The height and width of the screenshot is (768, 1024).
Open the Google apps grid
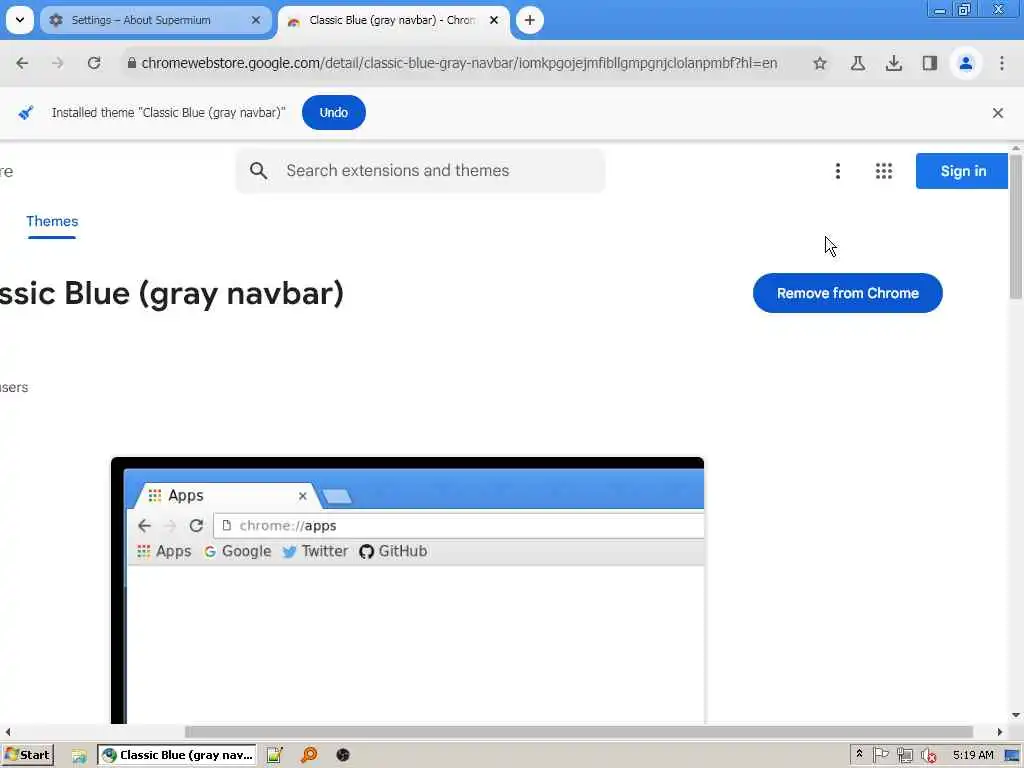pos(884,171)
